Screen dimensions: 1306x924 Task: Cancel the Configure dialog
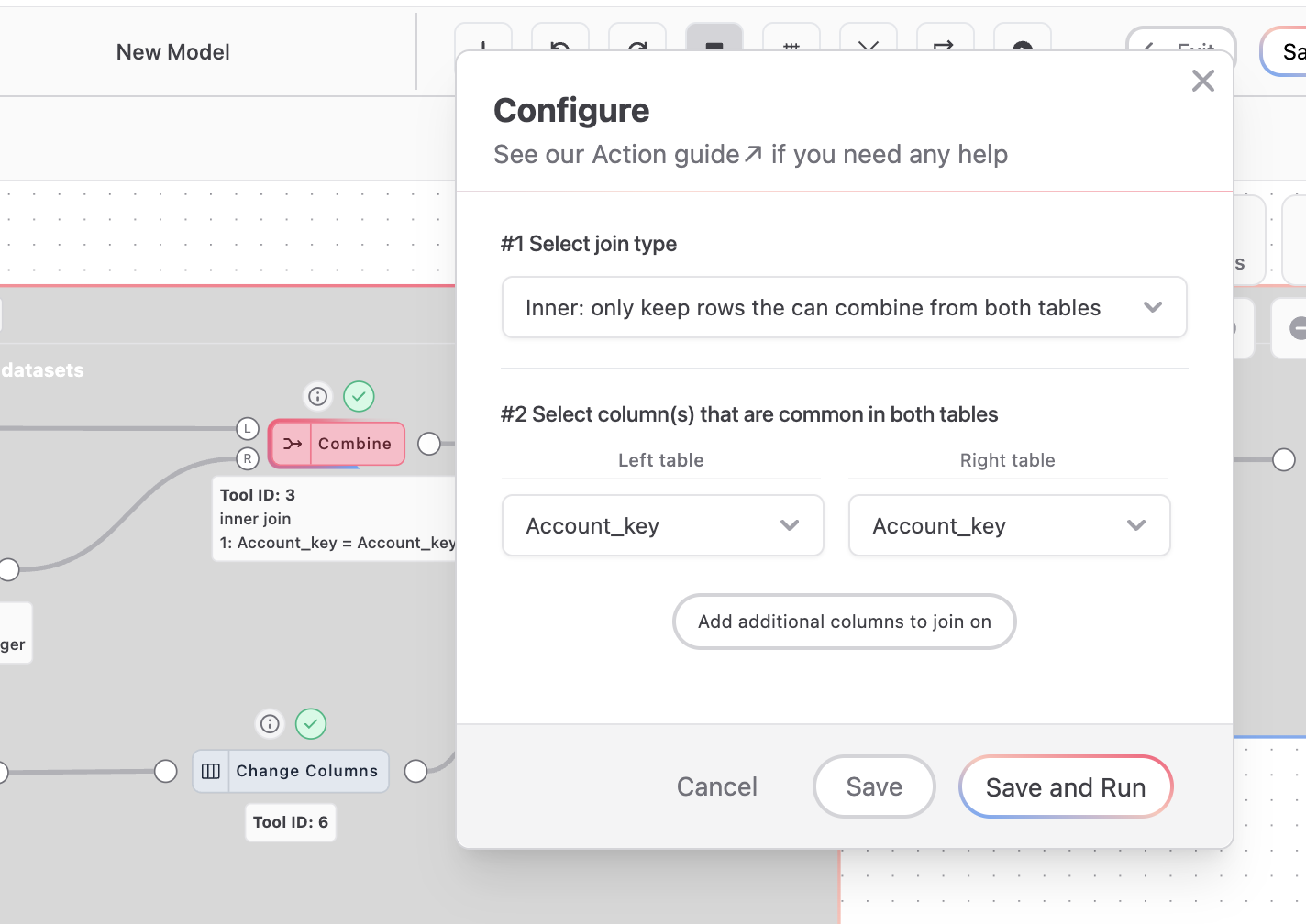click(x=716, y=786)
